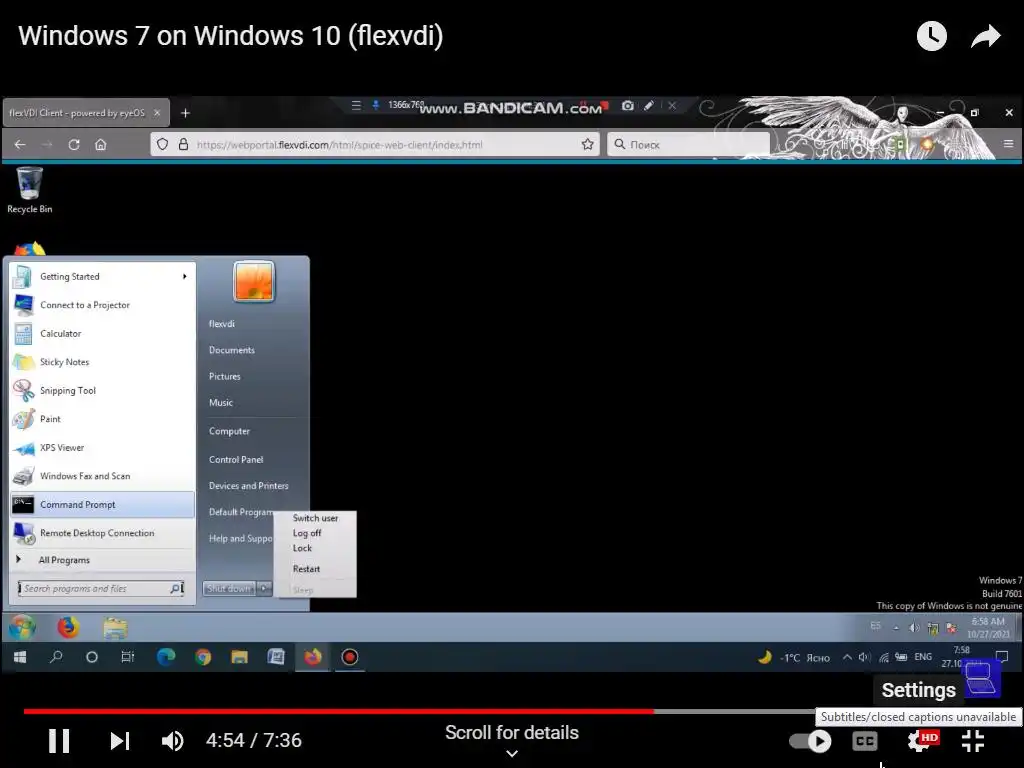Click Watch later clock icon
The width and height of the screenshot is (1024, 768).
pos(931,36)
